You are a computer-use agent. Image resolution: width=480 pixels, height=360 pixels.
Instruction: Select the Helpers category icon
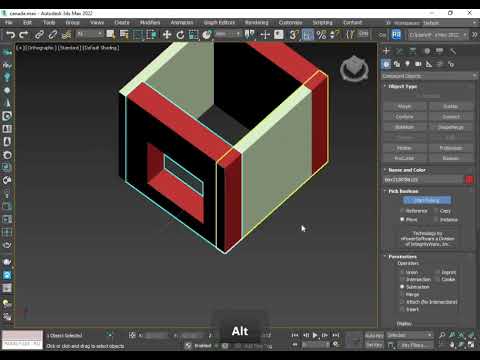coord(429,64)
